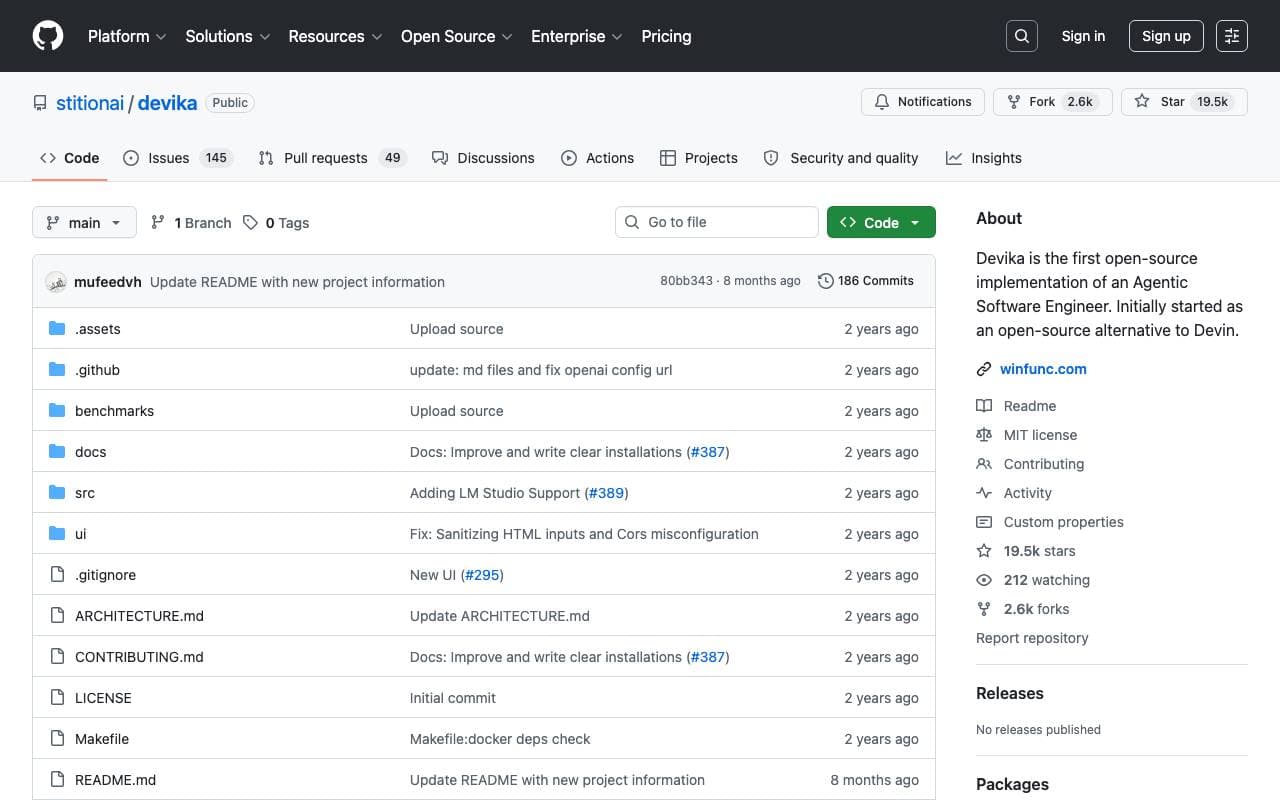The width and height of the screenshot is (1280, 800).
Task: Open the README.md file
Action: click(x=115, y=780)
